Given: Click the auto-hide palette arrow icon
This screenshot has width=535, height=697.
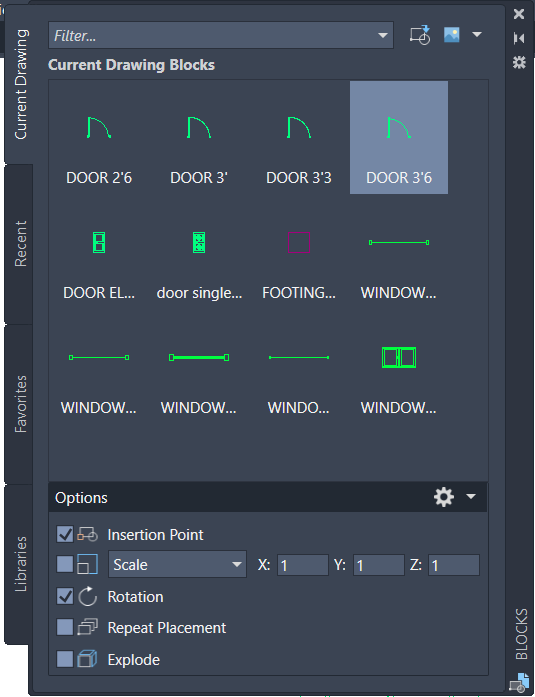Looking at the screenshot, I should tap(519, 38).
